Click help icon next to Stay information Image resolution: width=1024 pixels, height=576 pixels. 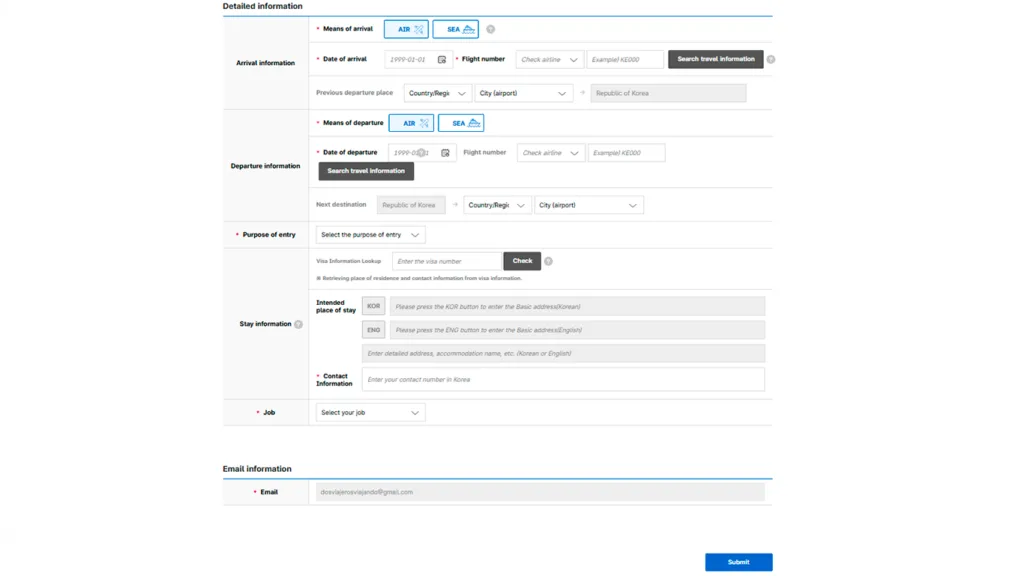(298, 324)
